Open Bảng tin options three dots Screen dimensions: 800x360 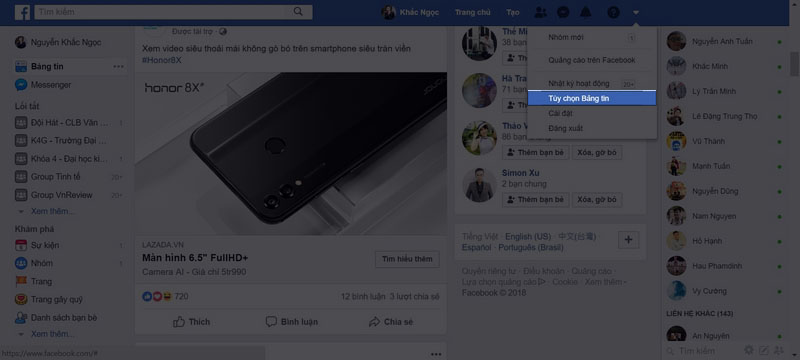[x=119, y=66]
